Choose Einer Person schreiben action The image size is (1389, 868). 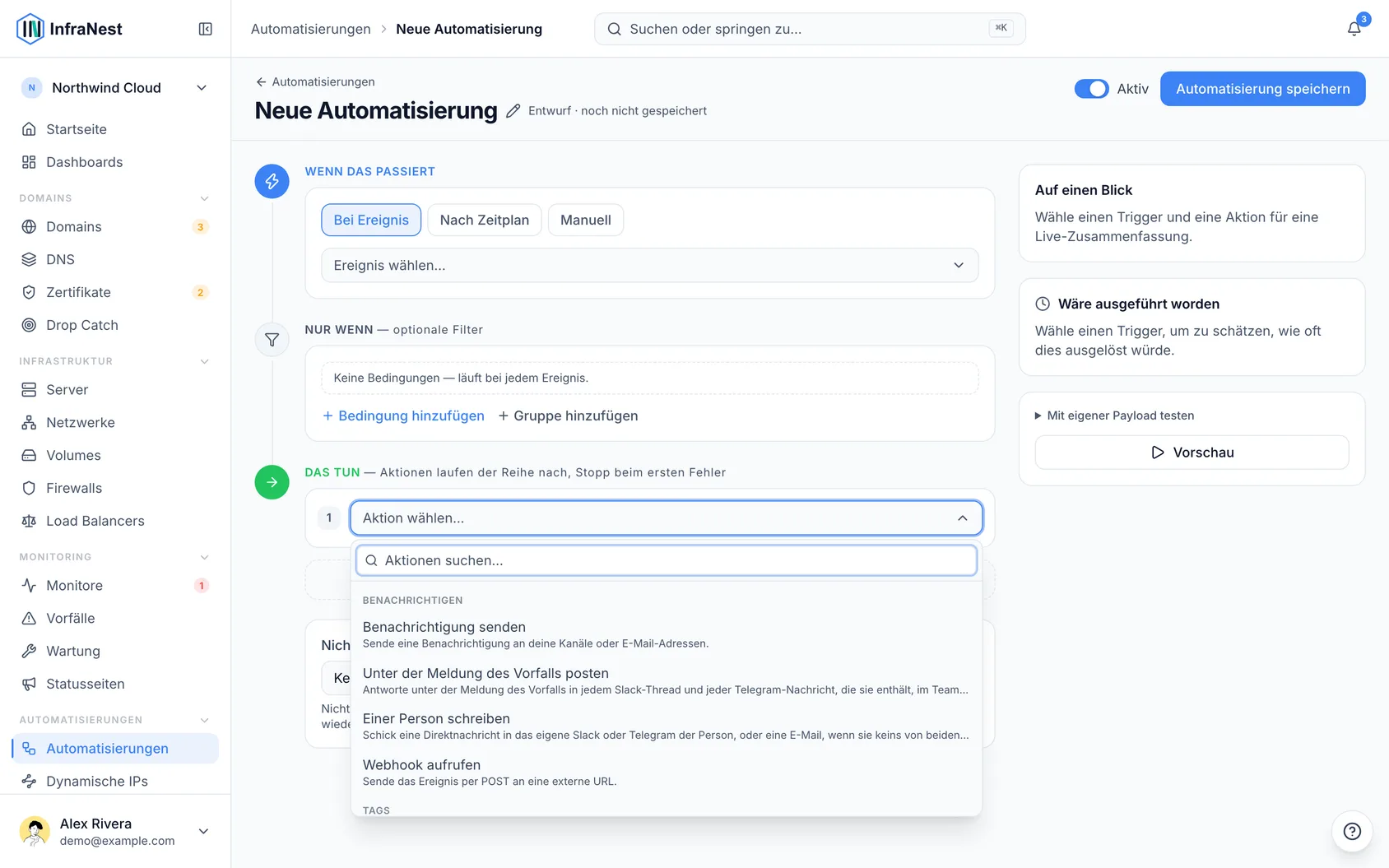tap(667, 726)
